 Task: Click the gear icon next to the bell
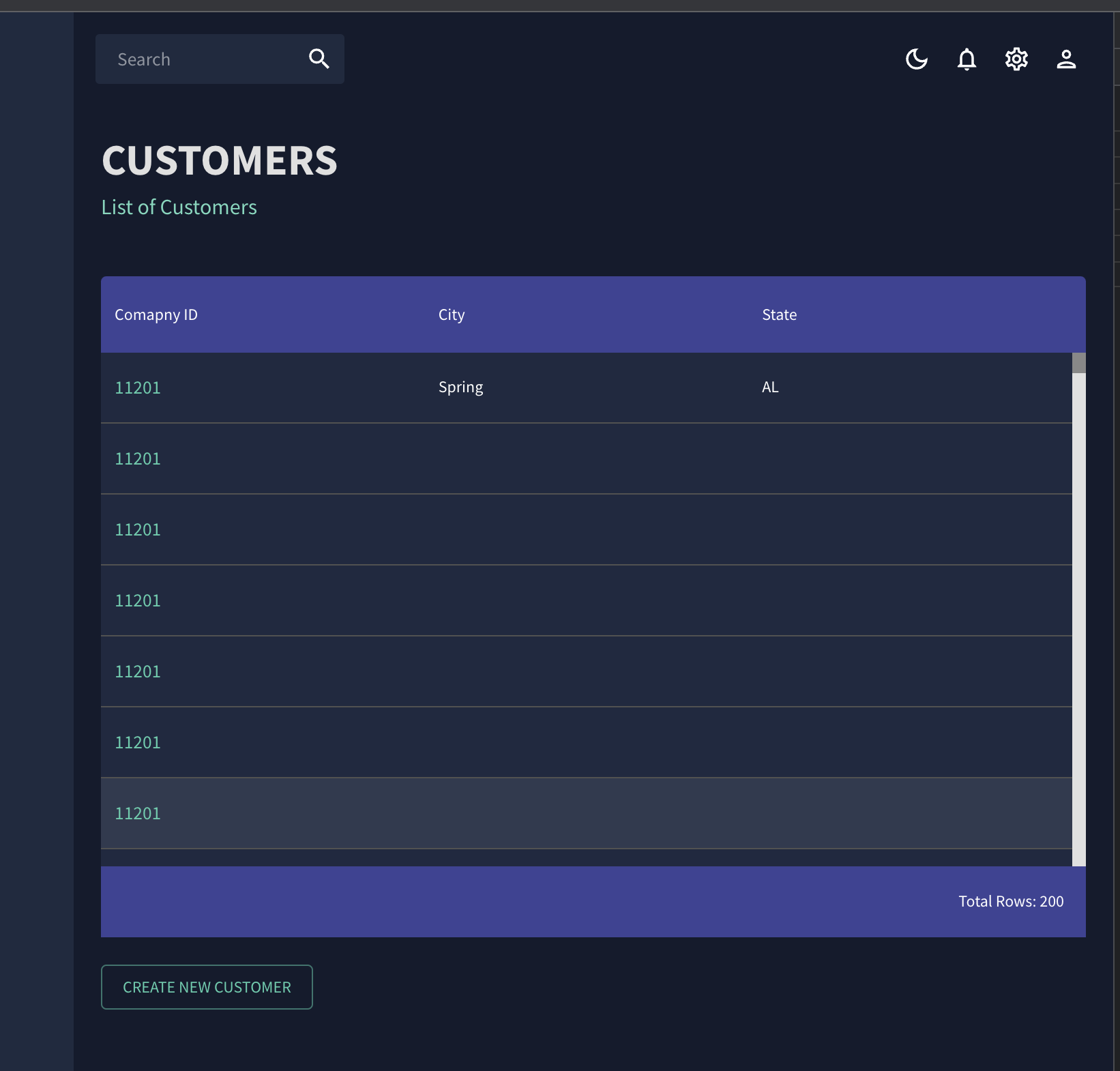[x=1016, y=59]
